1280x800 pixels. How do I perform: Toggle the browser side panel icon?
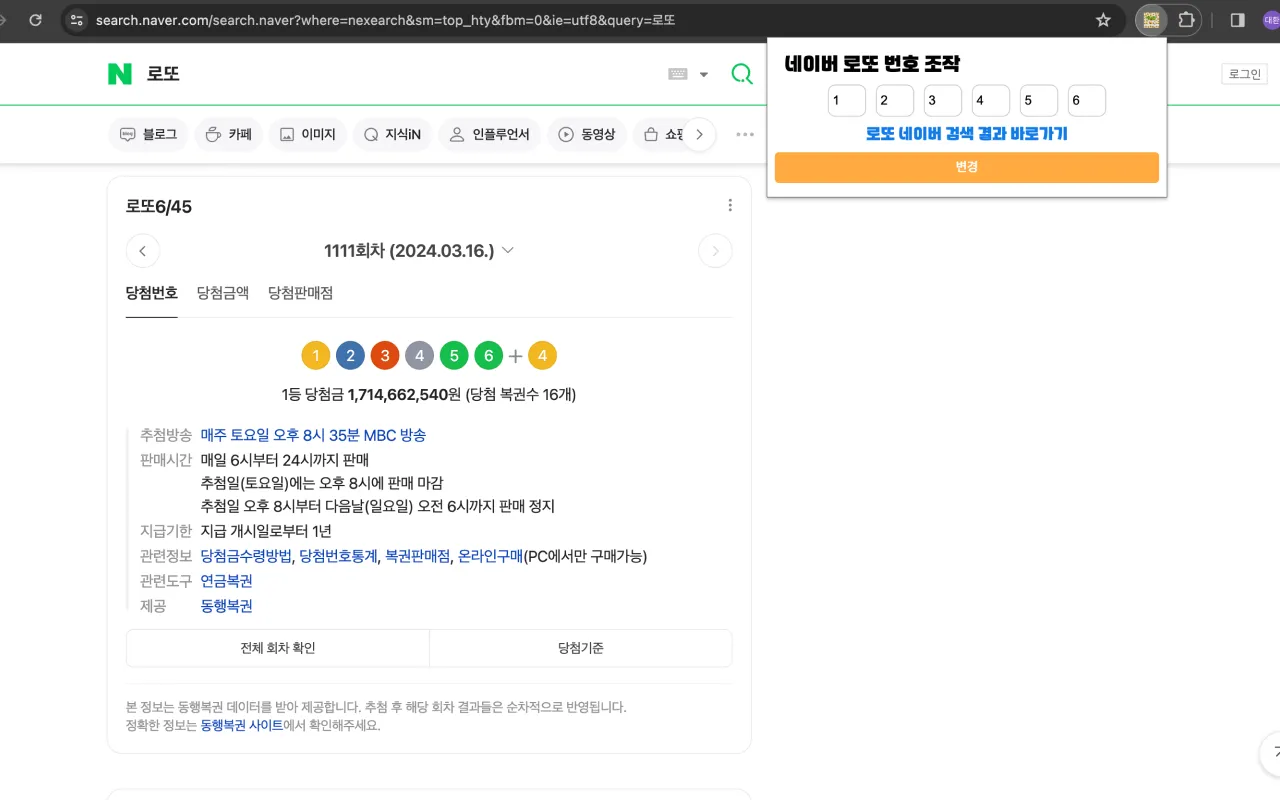tap(1237, 20)
